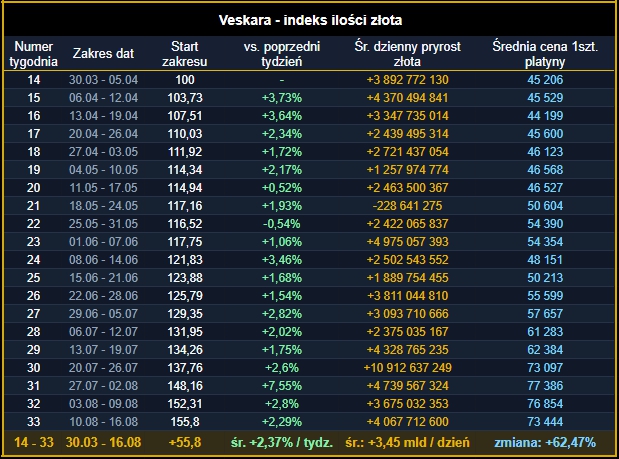Select the date range '06.04 - 12.04'
The image size is (619, 459).
pyautogui.click(x=103, y=98)
